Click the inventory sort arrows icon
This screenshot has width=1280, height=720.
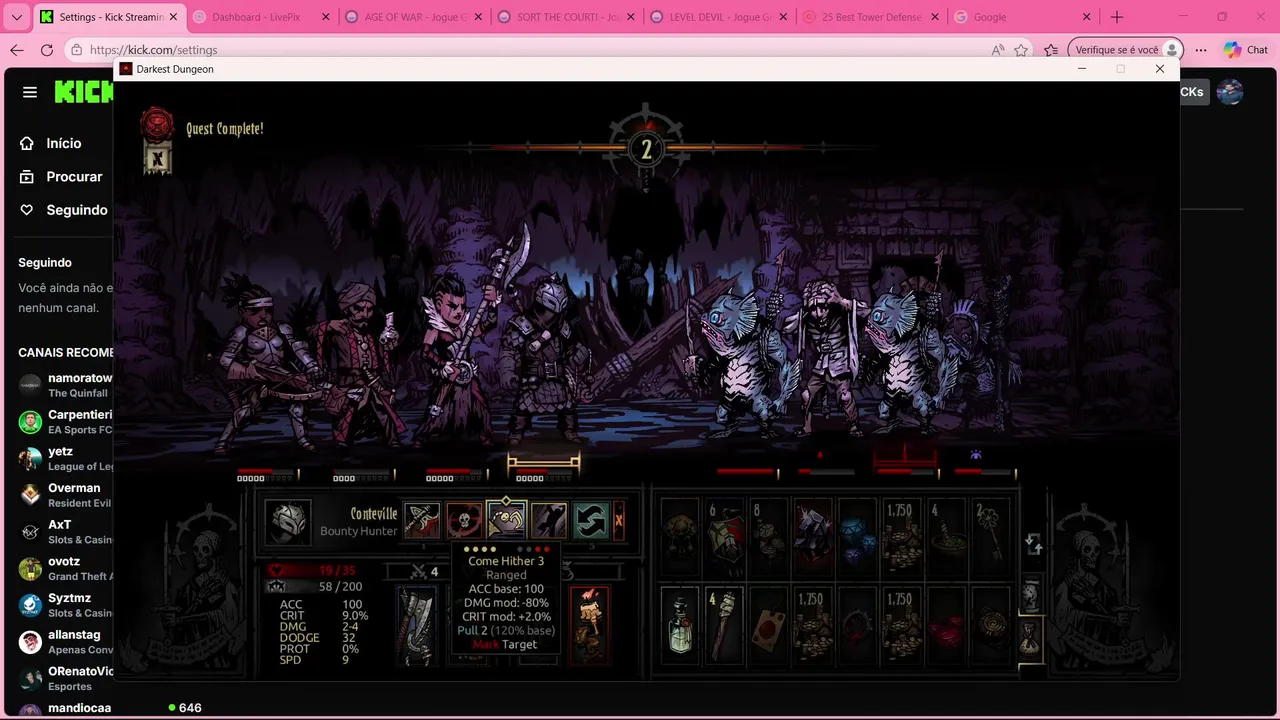1034,544
